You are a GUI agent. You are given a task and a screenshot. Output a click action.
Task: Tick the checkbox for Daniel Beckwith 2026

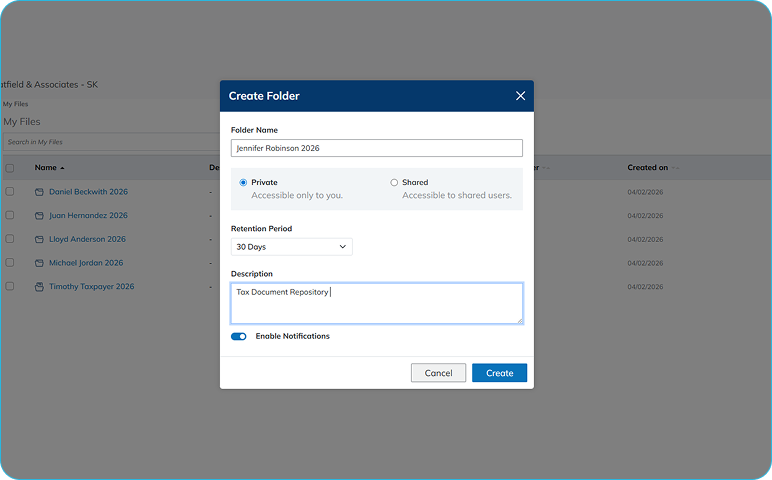coord(10,191)
